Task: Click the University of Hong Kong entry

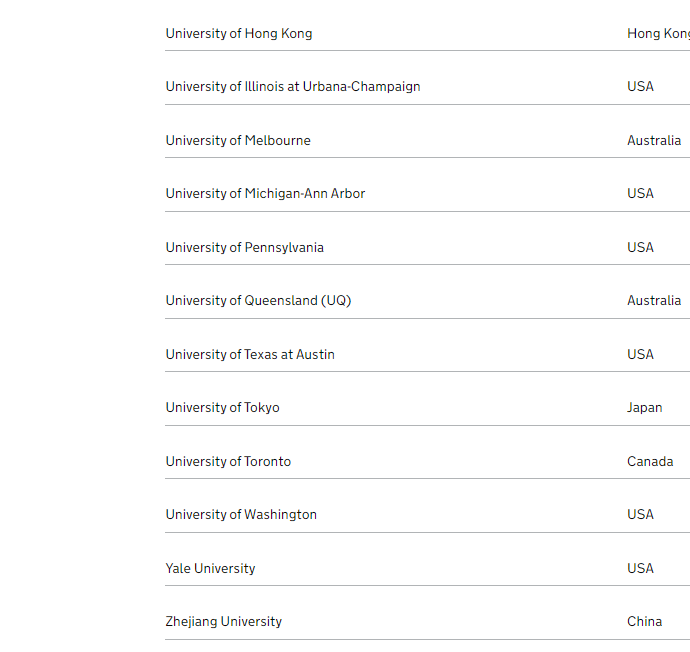Action: (x=239, y=34)
